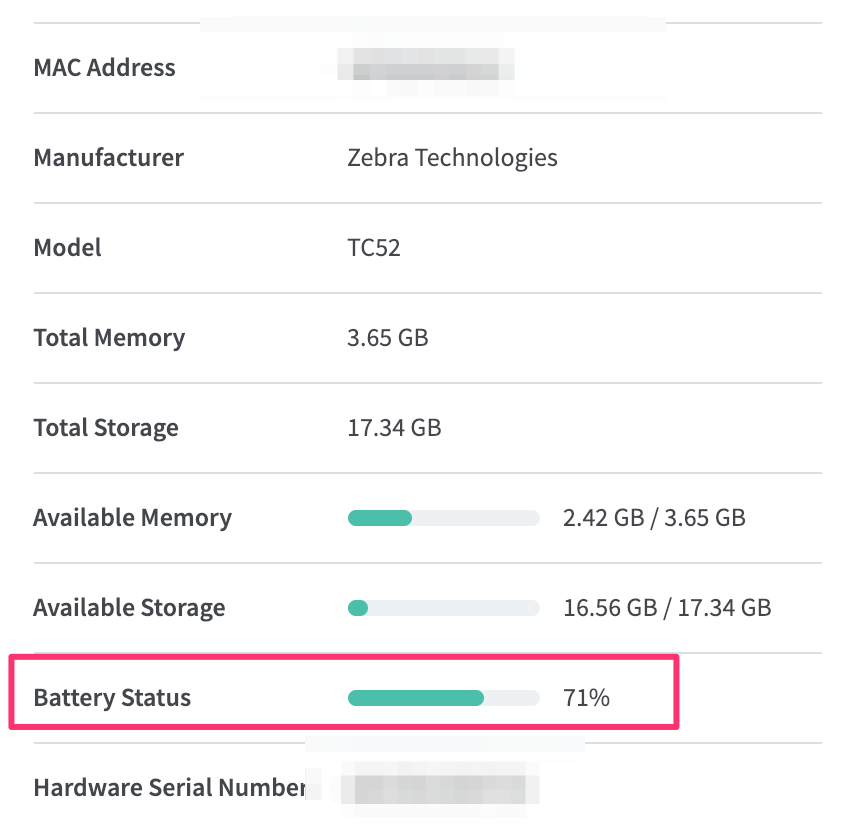Click the Available Storage label
This screenshot has height=832, width=852.
129,608
